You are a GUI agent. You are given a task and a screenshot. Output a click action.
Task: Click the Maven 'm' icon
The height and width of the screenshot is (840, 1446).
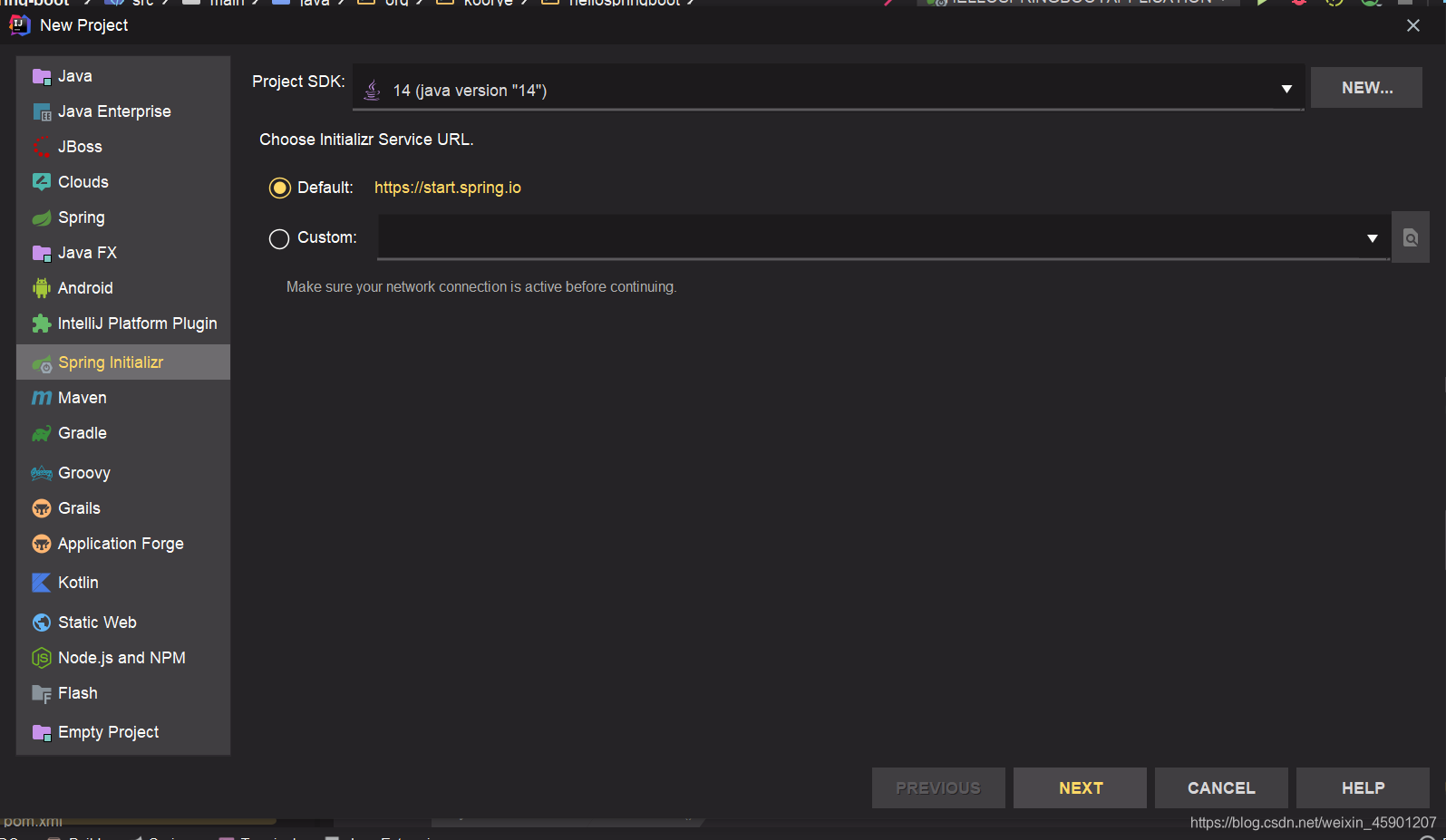42,398
